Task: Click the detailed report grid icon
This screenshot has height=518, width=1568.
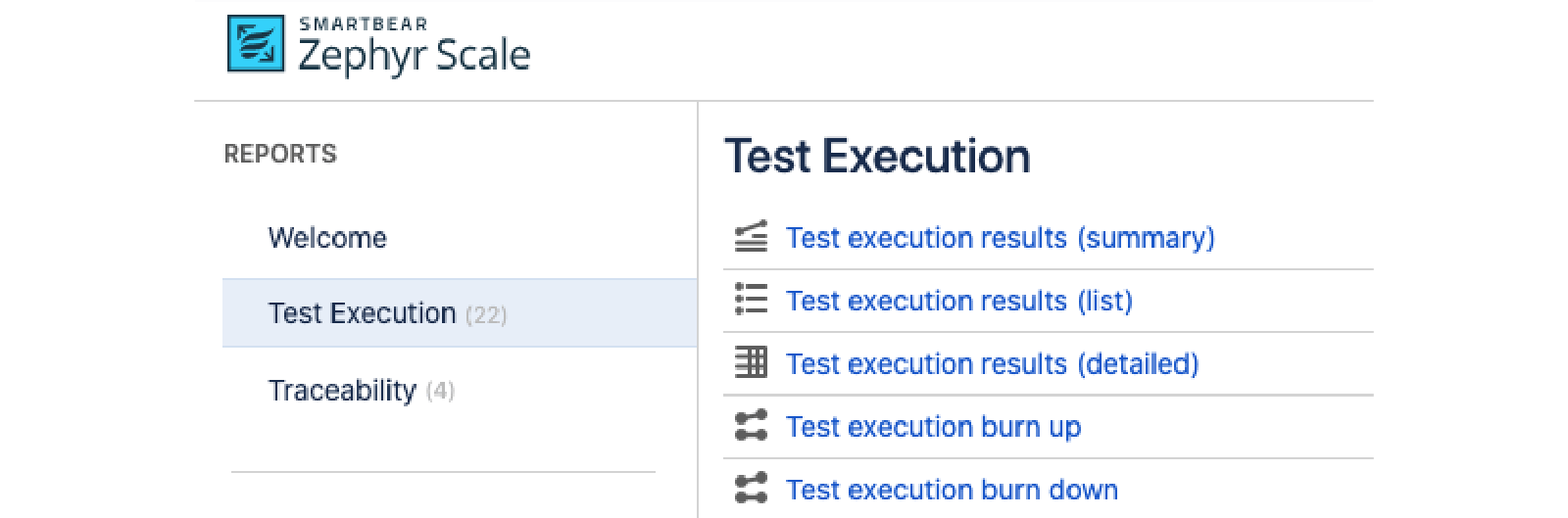Action: tap(752, 362)
